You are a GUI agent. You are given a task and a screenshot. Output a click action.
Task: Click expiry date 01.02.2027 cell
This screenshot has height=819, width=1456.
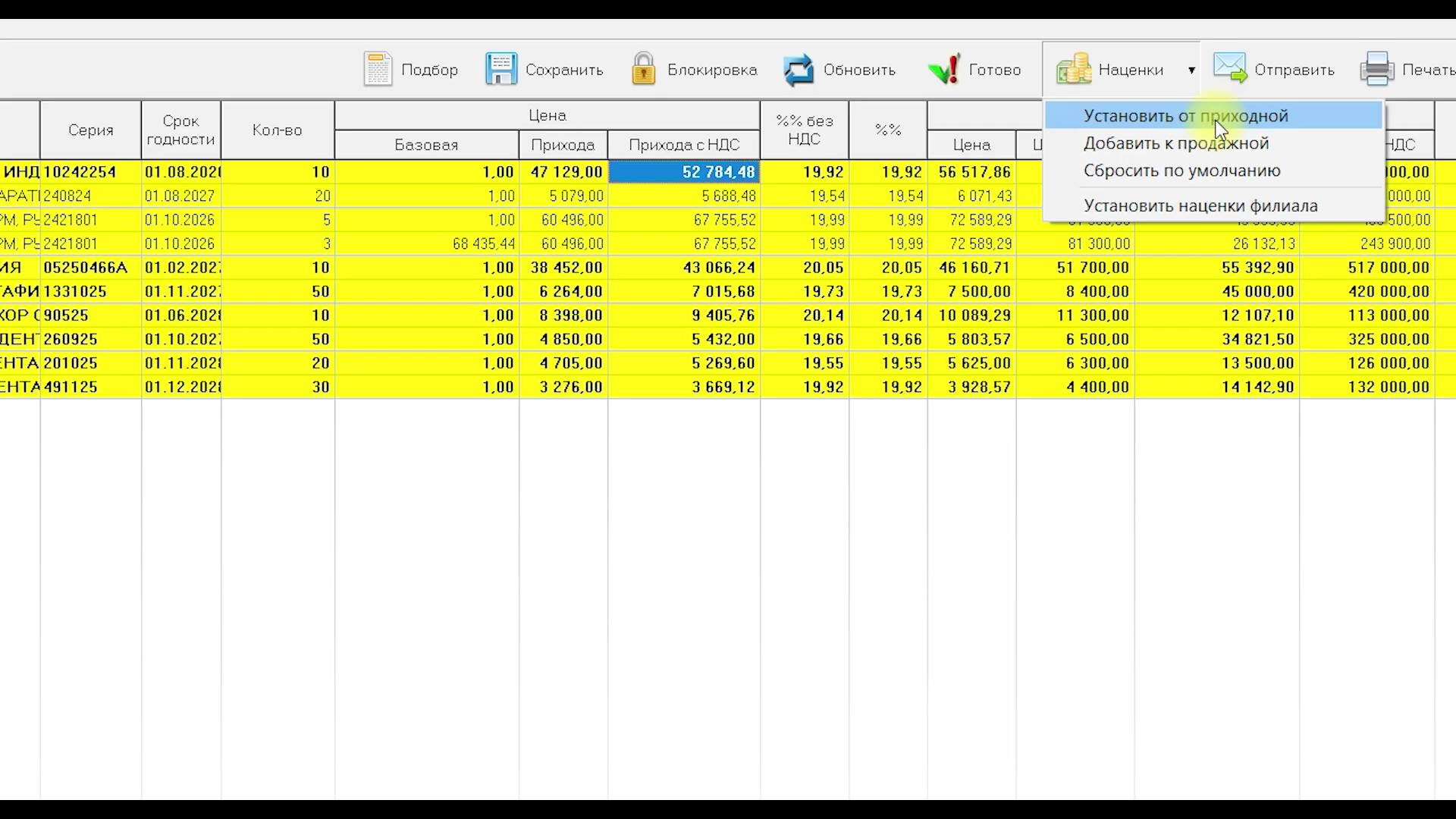[181, 268]
